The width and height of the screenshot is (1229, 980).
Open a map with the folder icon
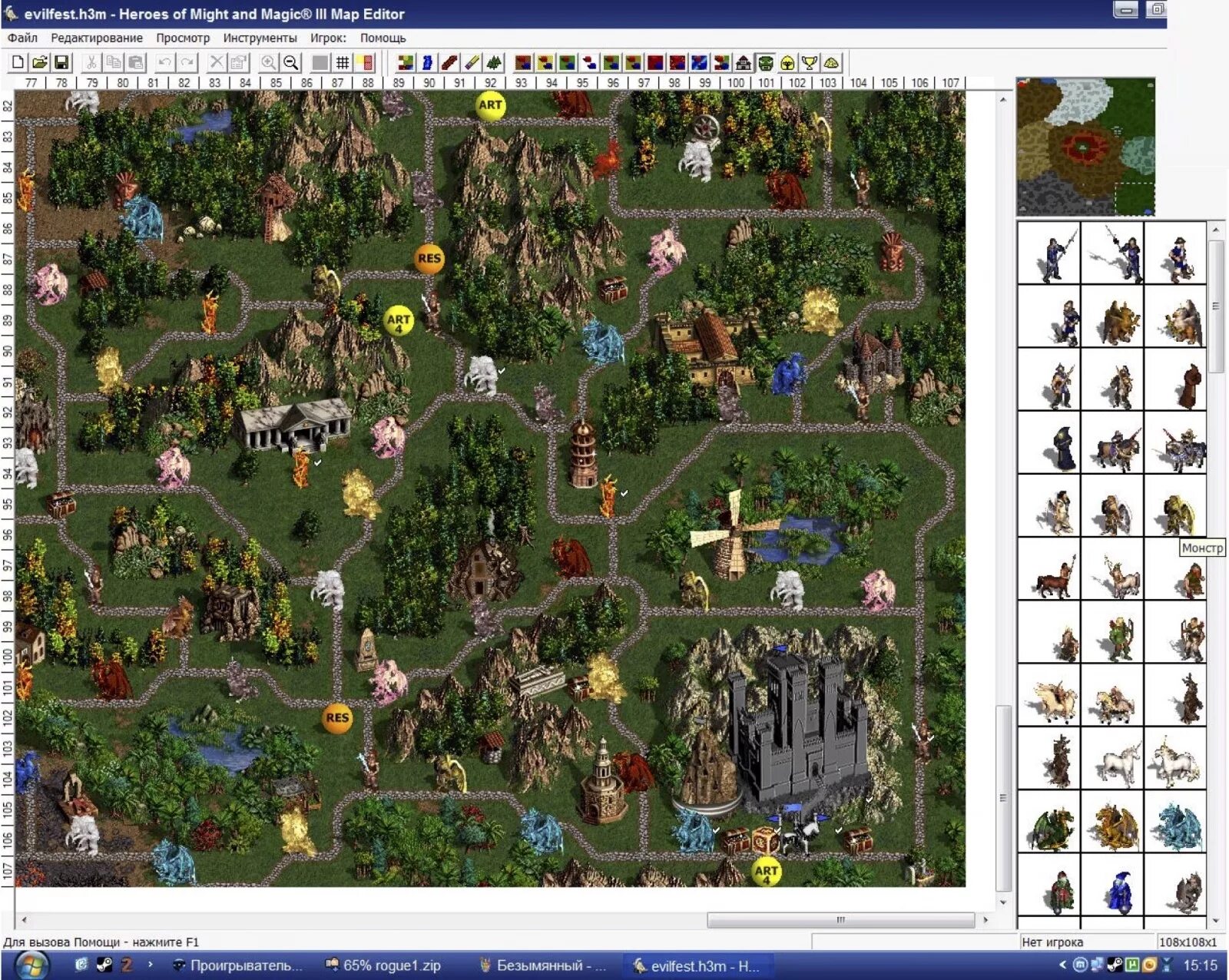coord(40,63)
